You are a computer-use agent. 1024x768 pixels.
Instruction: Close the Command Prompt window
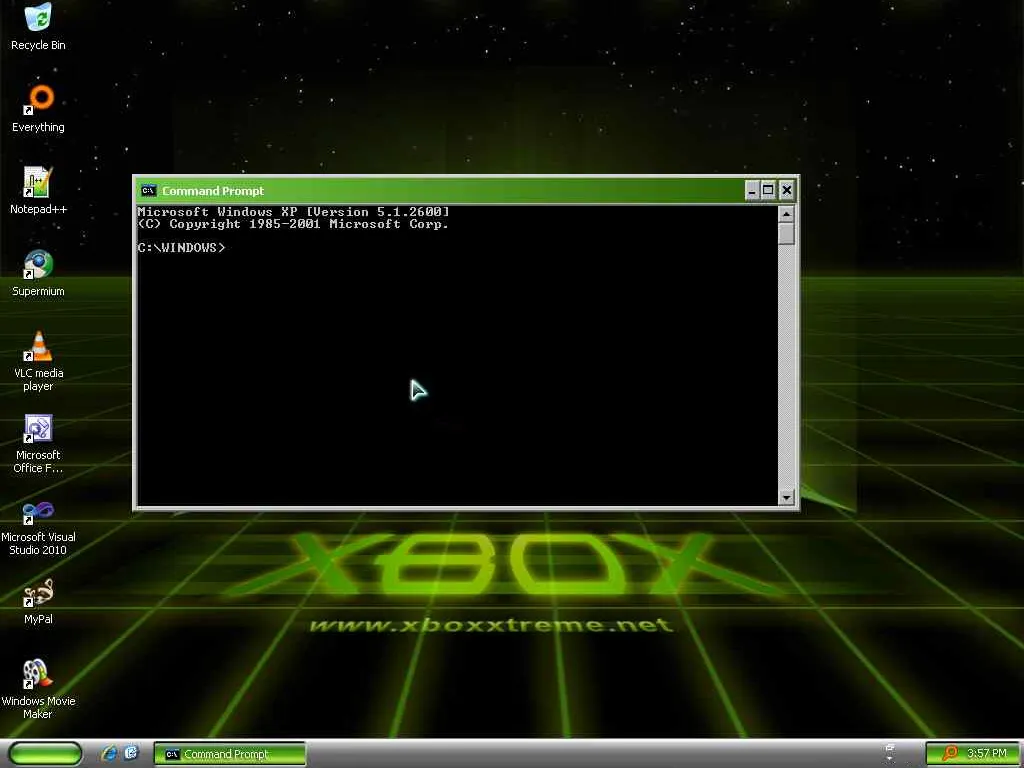[787, 190]
